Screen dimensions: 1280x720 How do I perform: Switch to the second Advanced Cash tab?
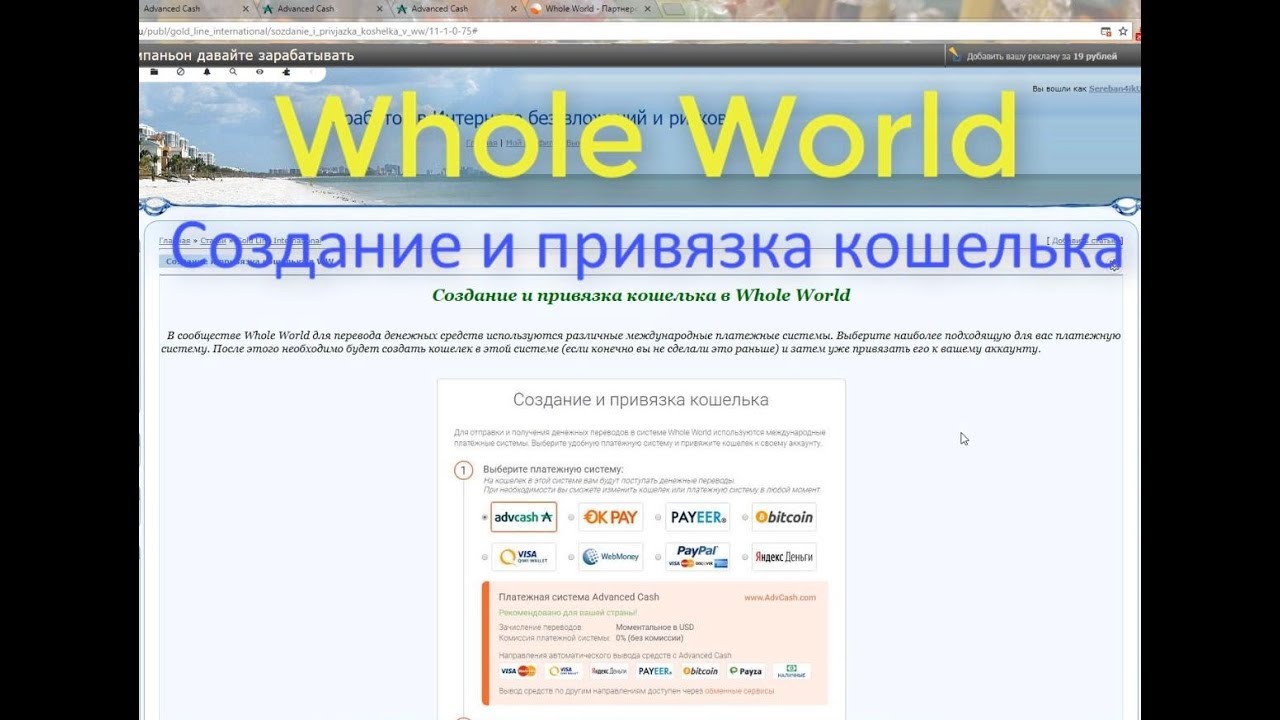click(x=320, y=9)
